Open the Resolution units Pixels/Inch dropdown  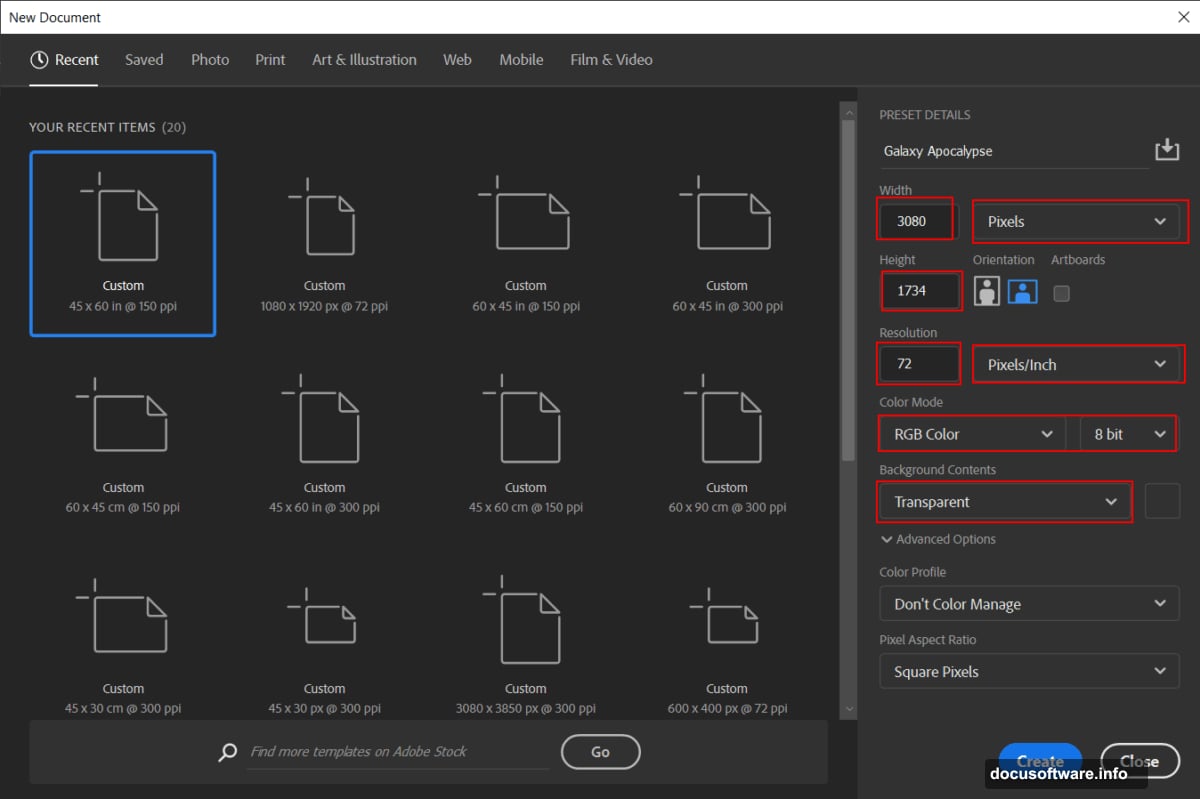[1077, 364]
